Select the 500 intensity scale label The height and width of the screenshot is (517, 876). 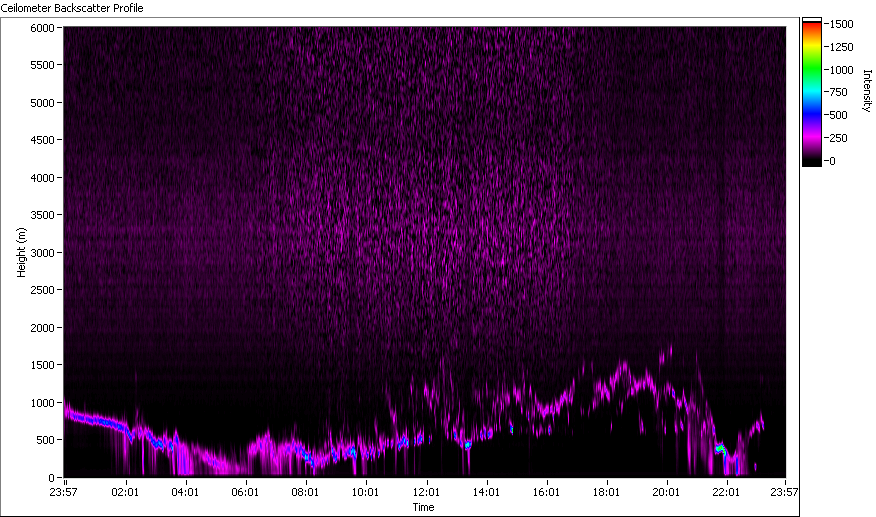pos(839,115)
